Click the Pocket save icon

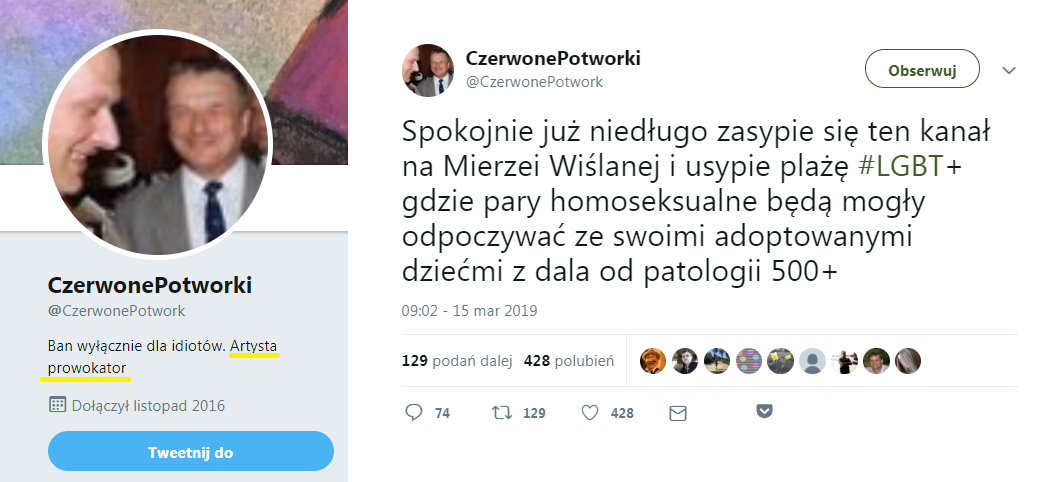click(765, 411)
